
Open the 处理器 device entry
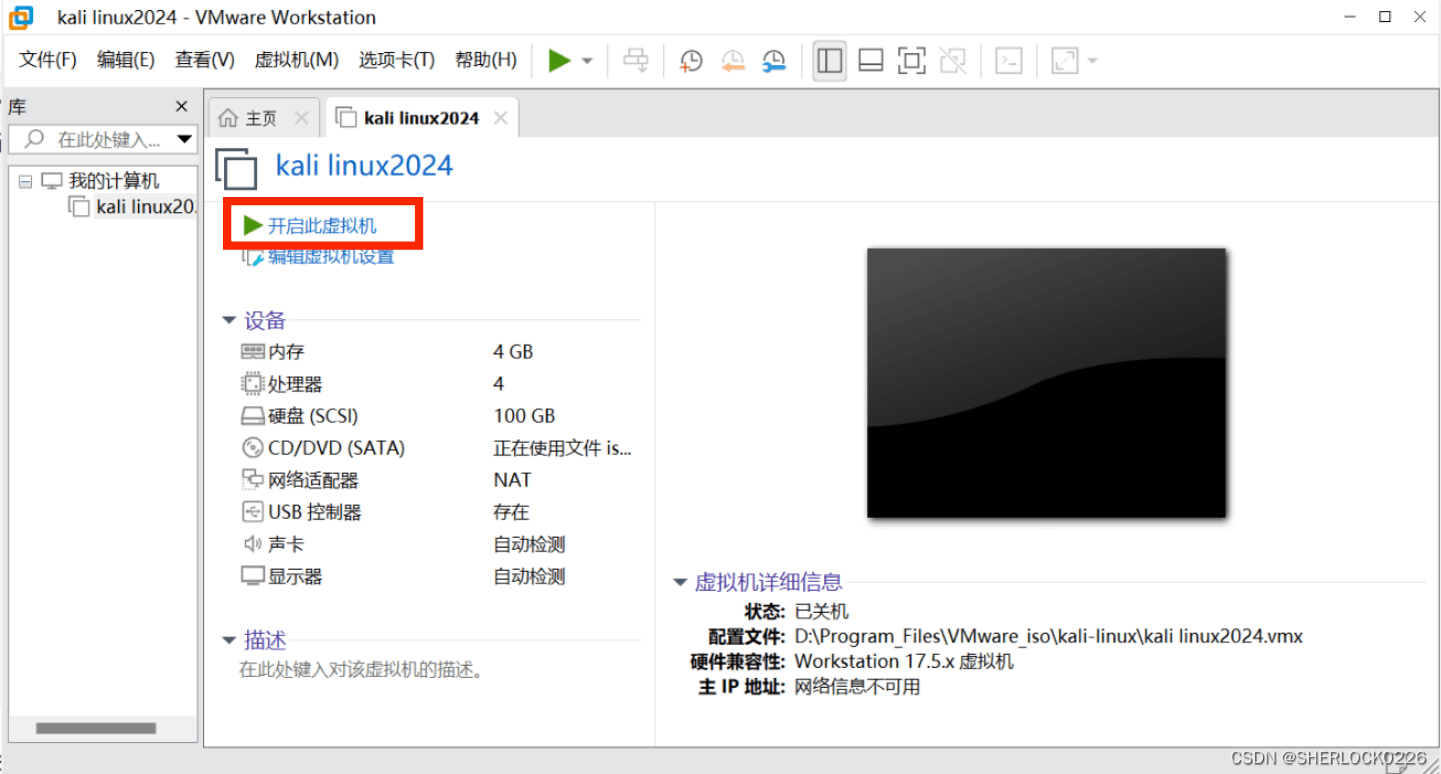(295, 384)
